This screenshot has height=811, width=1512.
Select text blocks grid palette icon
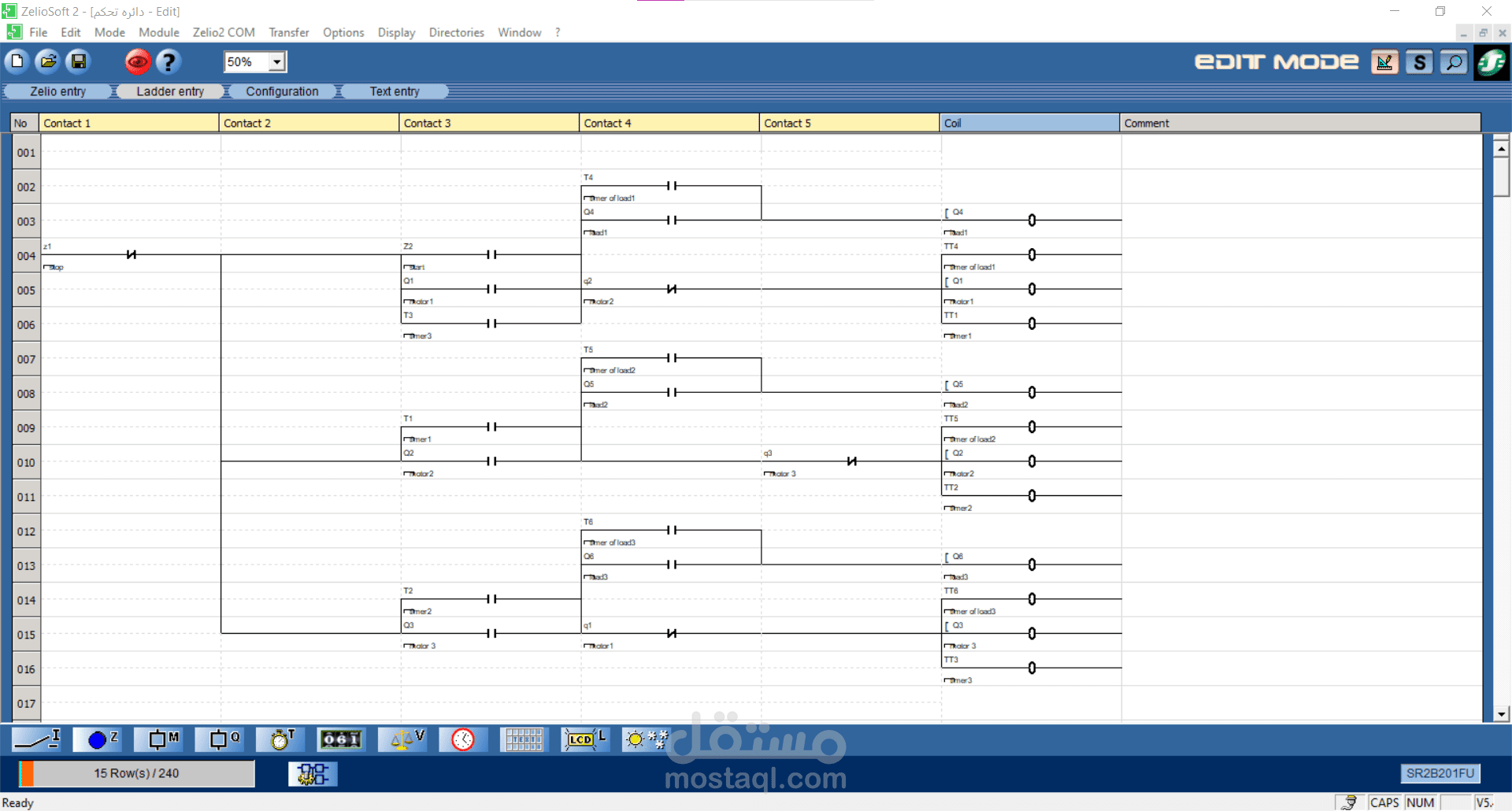coord(524,739)
